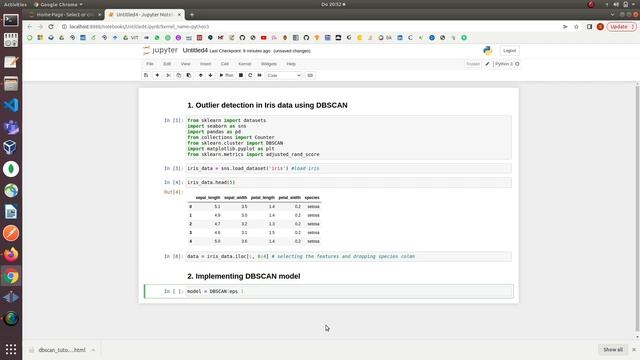This screenshot has height=360, width=640.
Task: Open the downloaded dbscan_tuto html file
Action: [61, 350]
